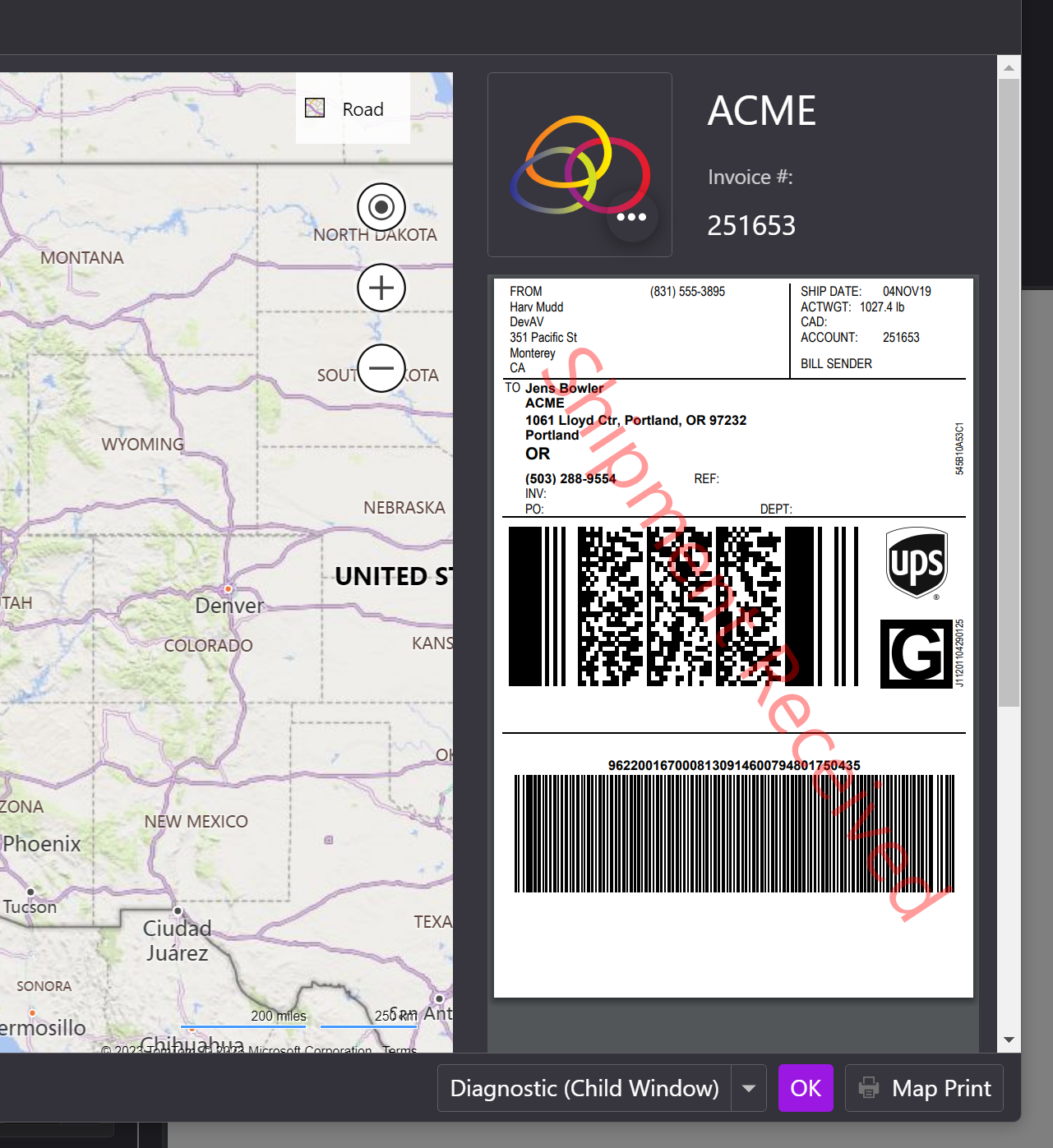Click the G service icon on label

(916, 654)
